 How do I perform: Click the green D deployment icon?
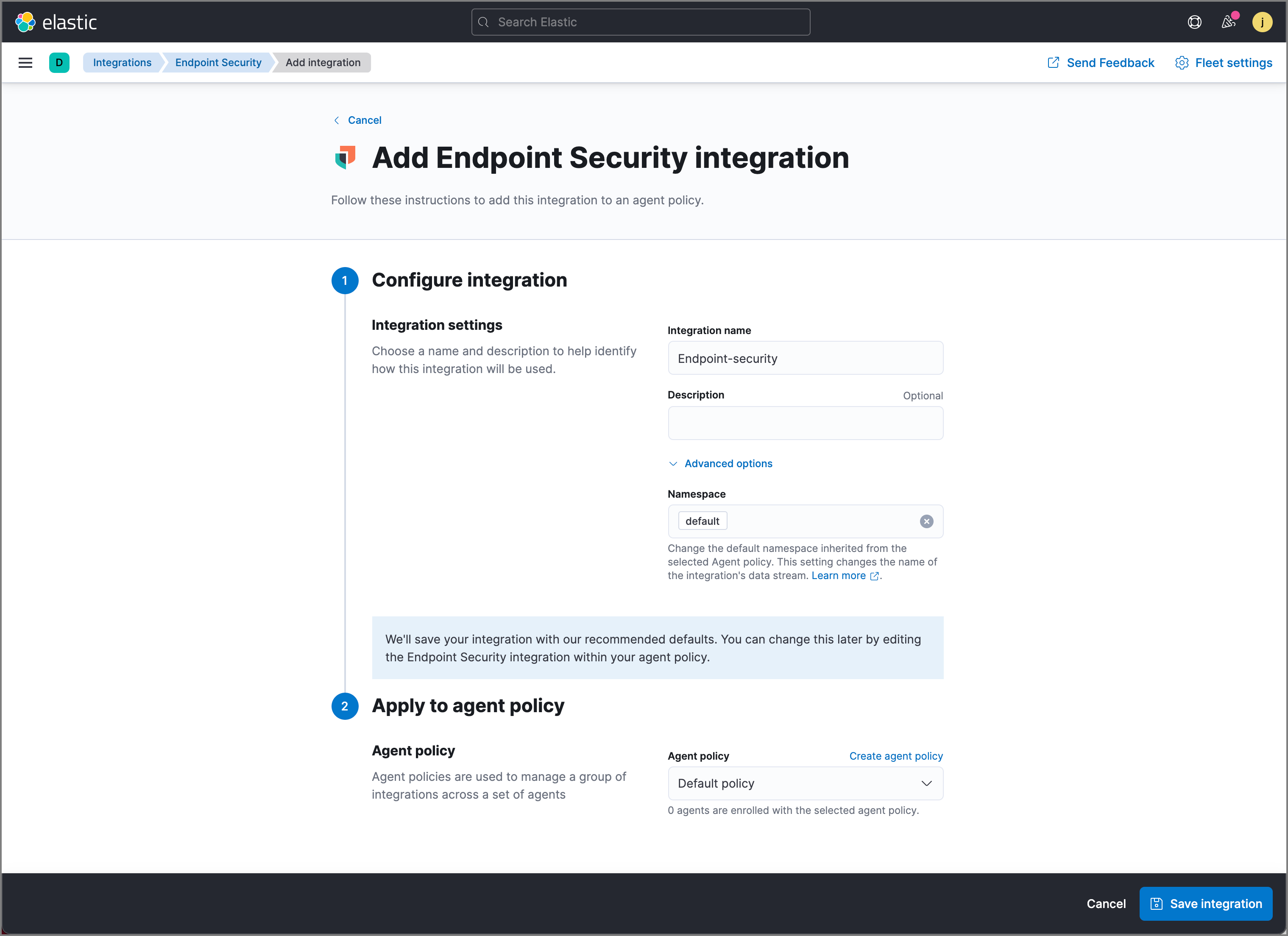point(59,62)
